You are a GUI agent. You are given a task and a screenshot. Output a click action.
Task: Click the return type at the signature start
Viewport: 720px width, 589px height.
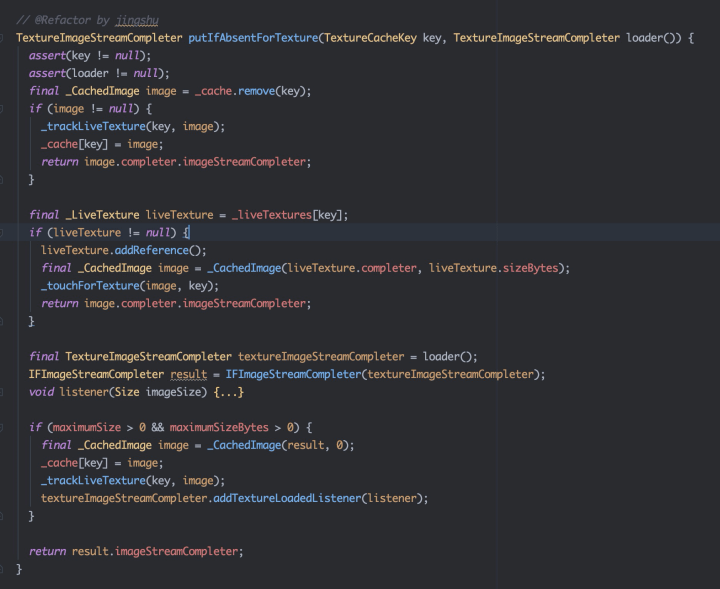(x=99, y=38)
